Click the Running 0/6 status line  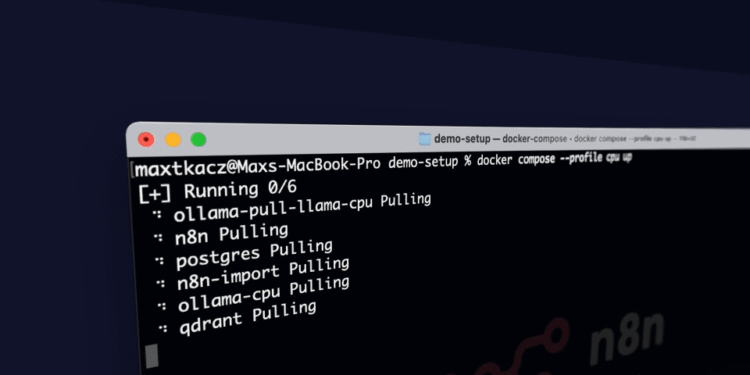pos(218,190)
